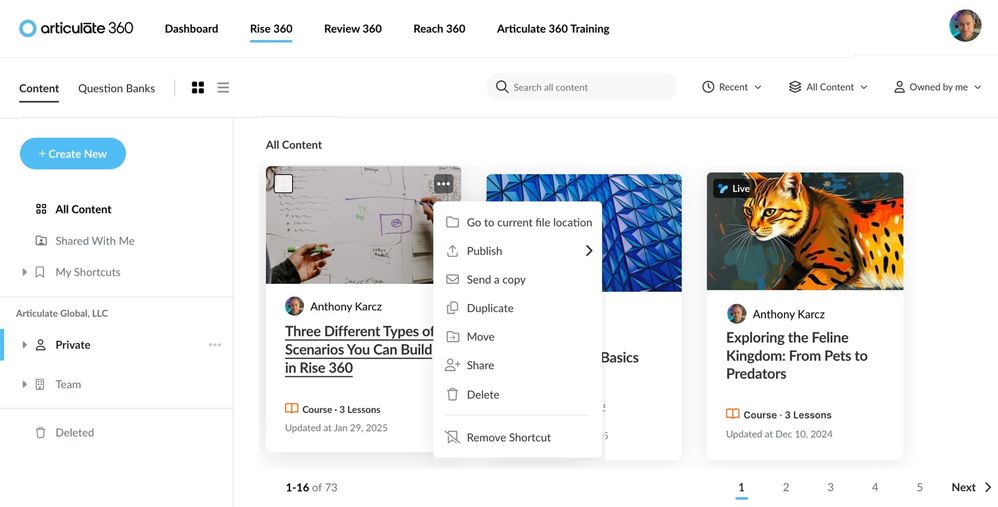Expand the Private folder arrow

coord(24,345)
